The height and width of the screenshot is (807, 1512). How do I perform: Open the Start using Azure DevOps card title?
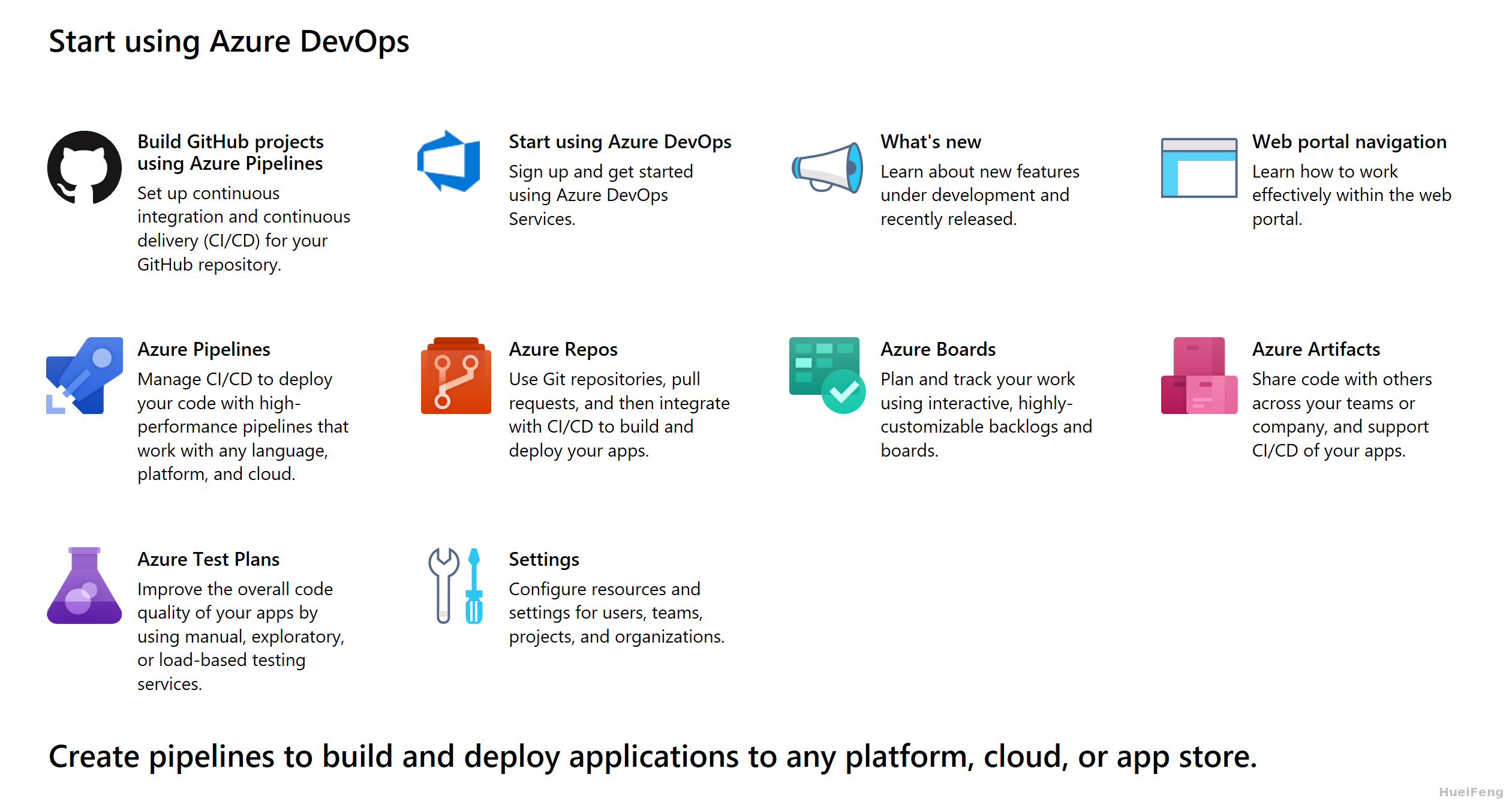point(620,142)
